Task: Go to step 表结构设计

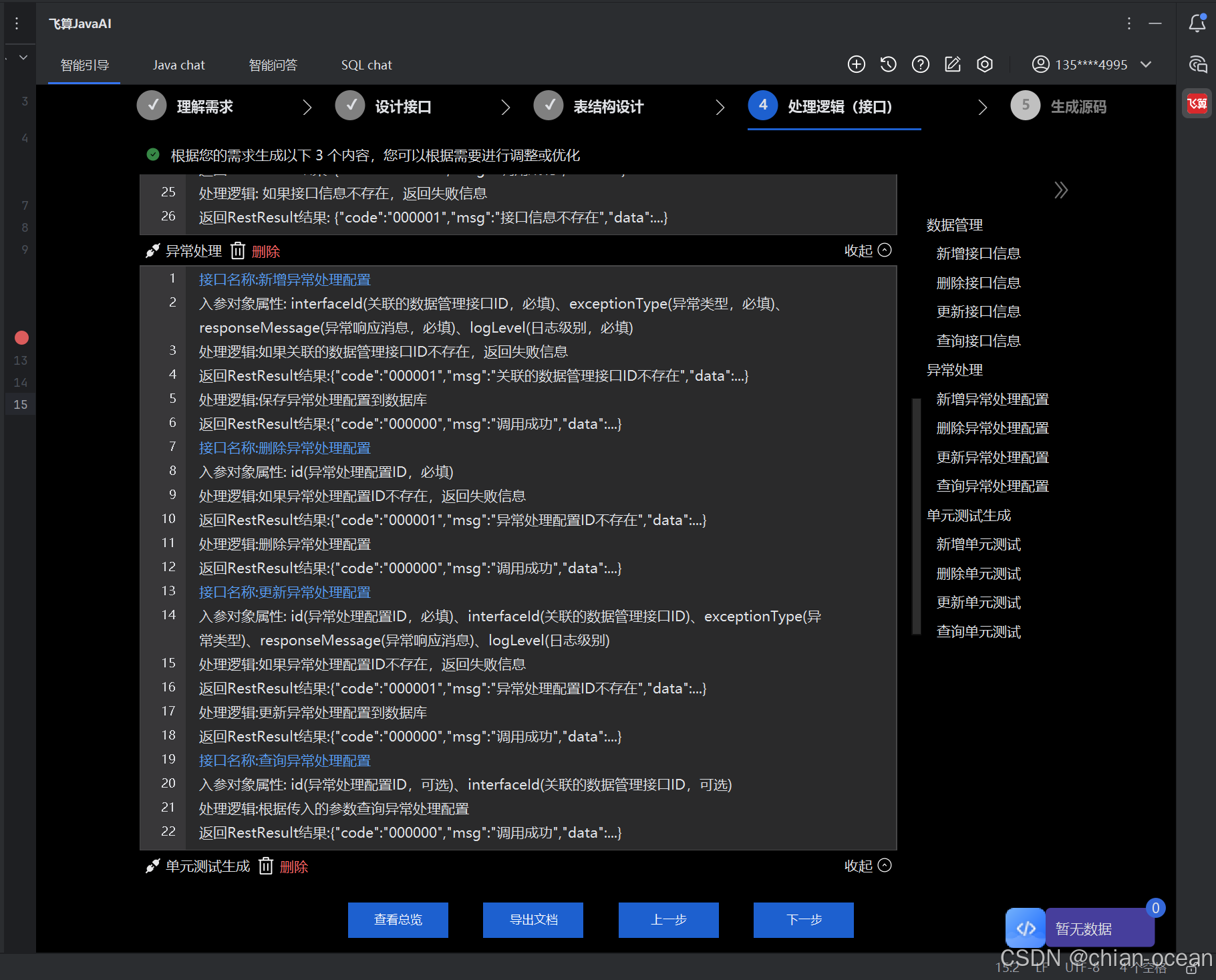Action: (589, 106)
